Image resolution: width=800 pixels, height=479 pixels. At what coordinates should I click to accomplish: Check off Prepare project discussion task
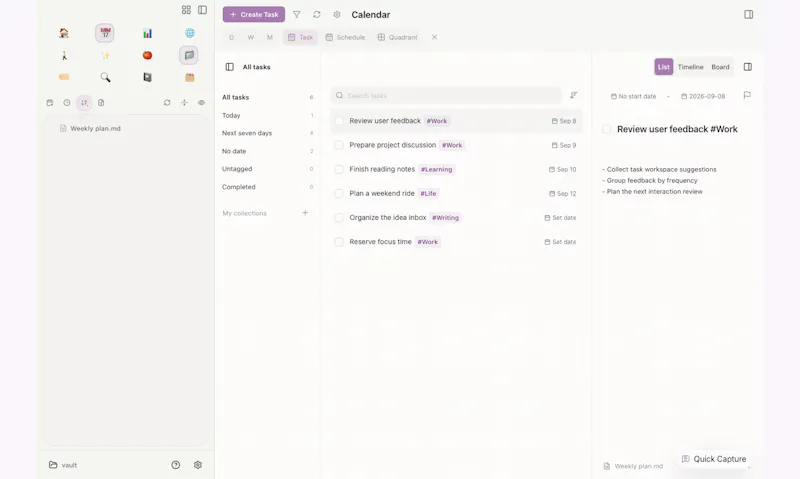339,145
